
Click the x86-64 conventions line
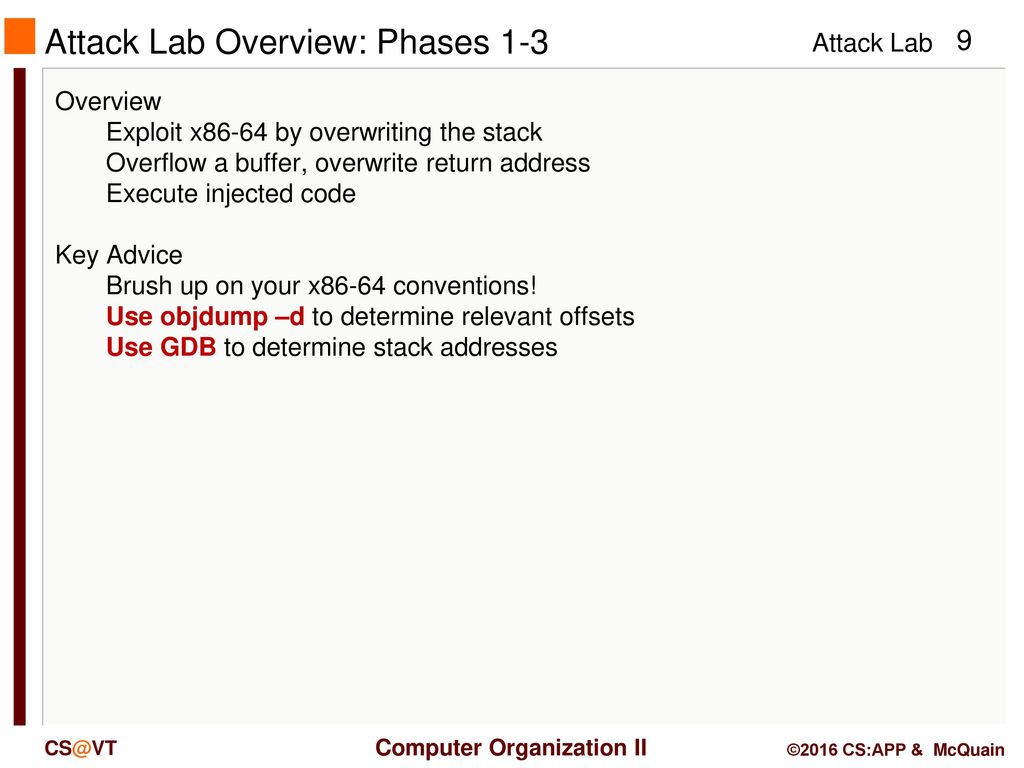click(321, 286)
